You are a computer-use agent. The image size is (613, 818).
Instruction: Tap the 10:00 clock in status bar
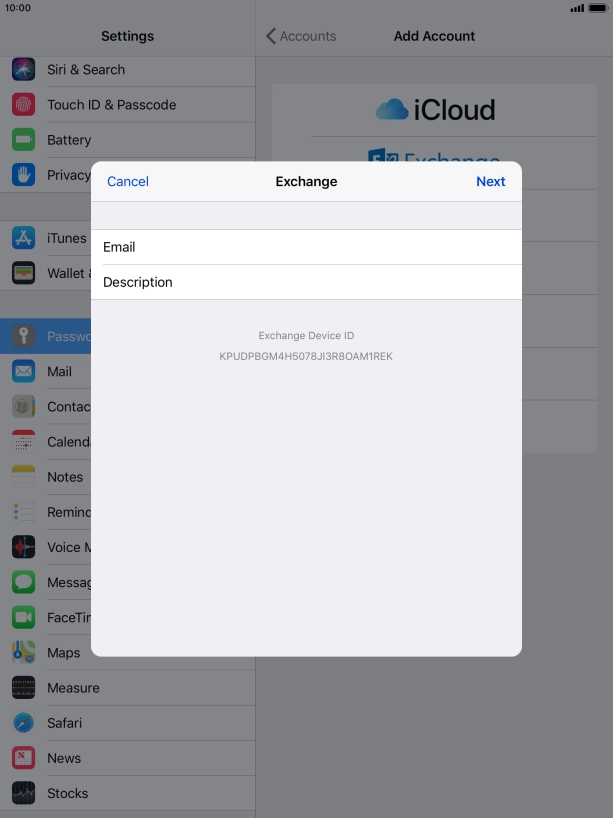point(18,8)
